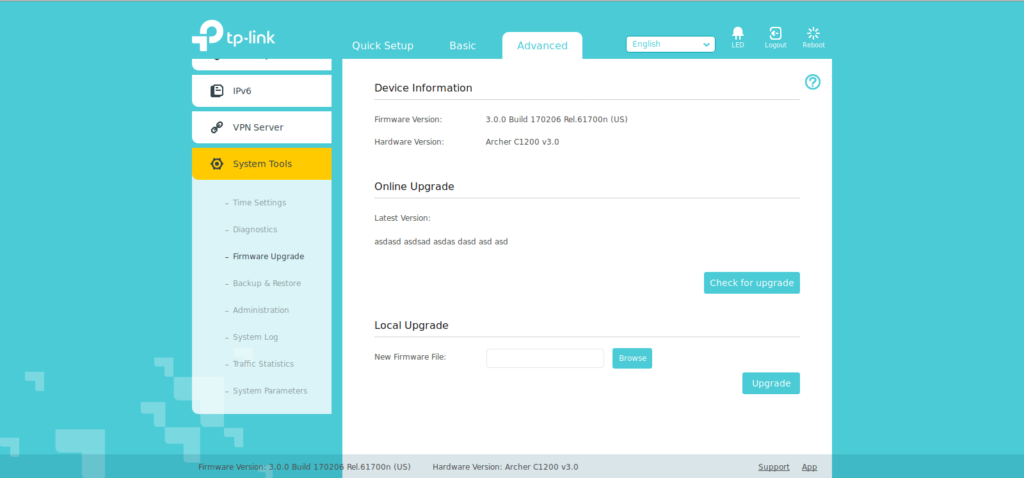This screenshot has height=478, width=1024.
Task: Open the App link in the footer
Action: (809, 467)
